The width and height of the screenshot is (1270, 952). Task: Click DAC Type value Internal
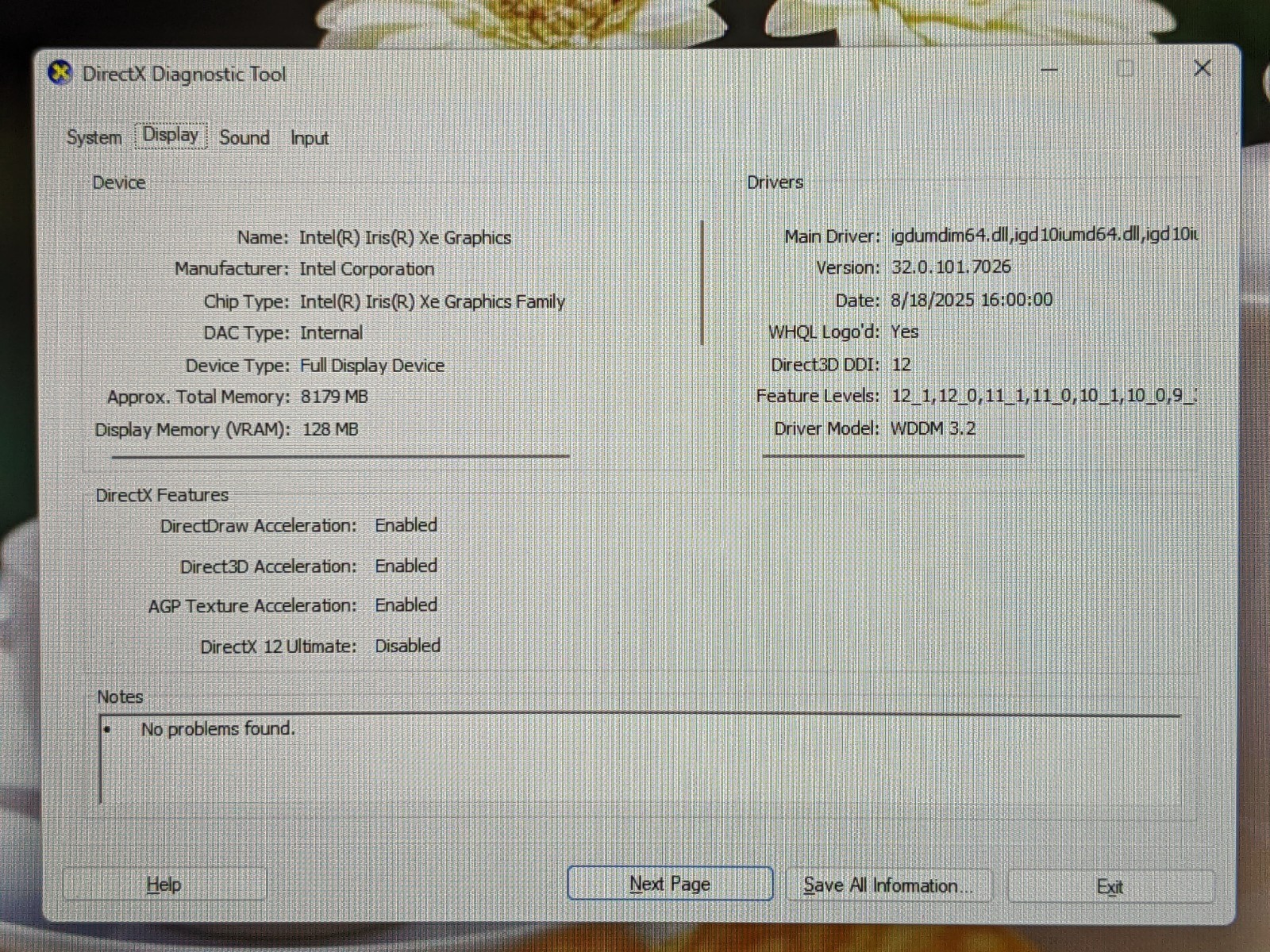tap(331, 332)
